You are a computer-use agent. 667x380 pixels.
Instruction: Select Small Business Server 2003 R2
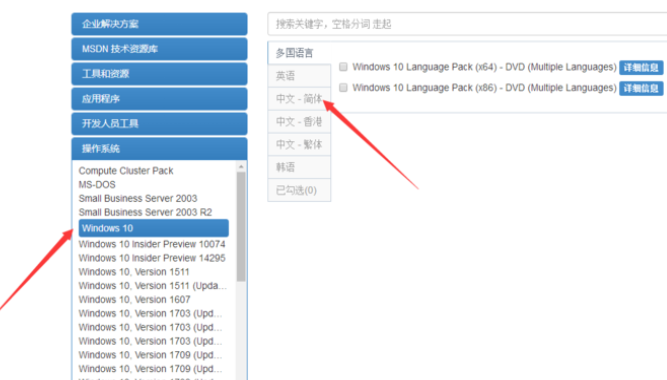coord(145,212)
